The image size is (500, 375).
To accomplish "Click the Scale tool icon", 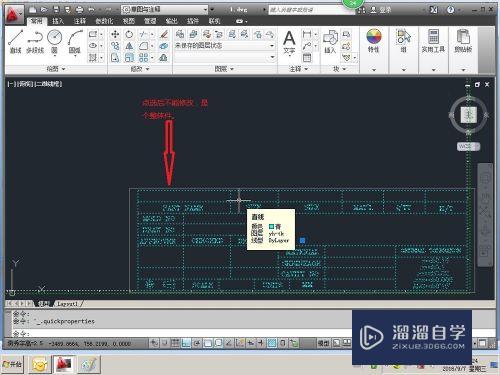I will pyautogui.click(x=129, y=58).
